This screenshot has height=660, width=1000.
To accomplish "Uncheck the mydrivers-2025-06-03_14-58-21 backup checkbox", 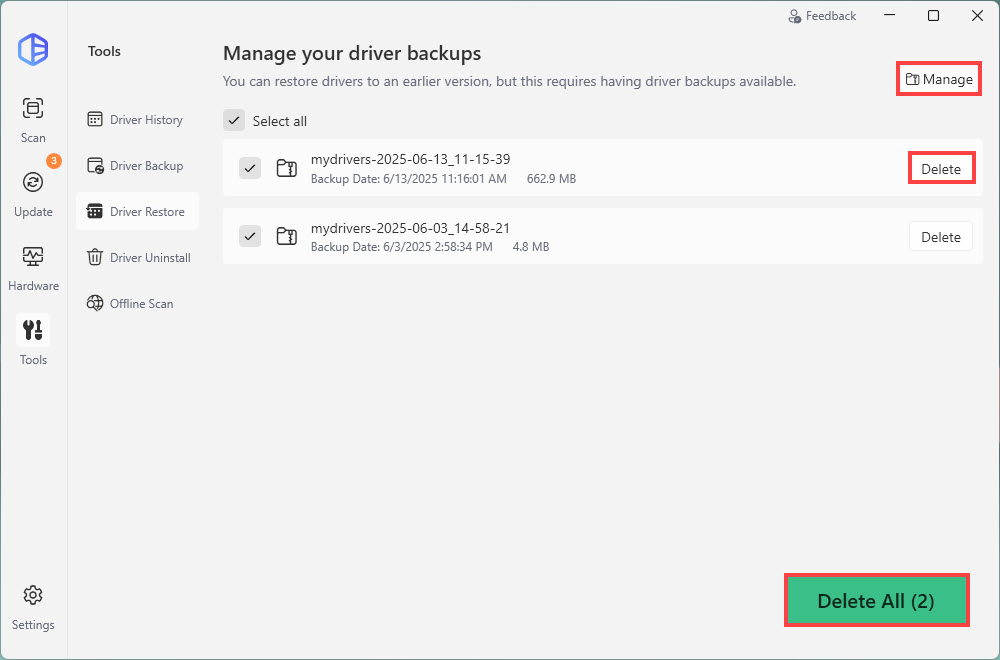I will 250,236.
